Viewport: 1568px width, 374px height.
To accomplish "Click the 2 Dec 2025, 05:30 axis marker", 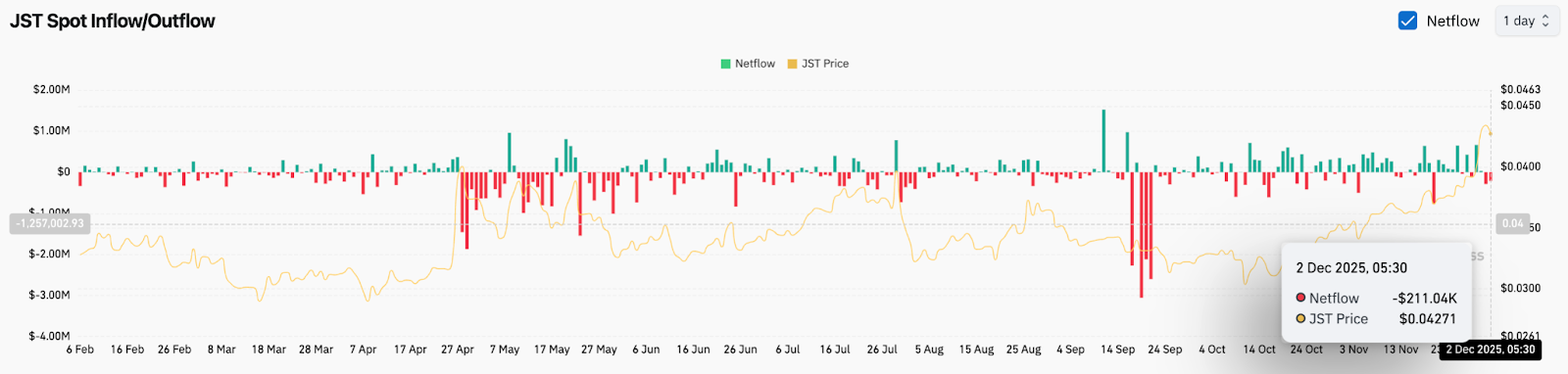I will click(1491, 350).
